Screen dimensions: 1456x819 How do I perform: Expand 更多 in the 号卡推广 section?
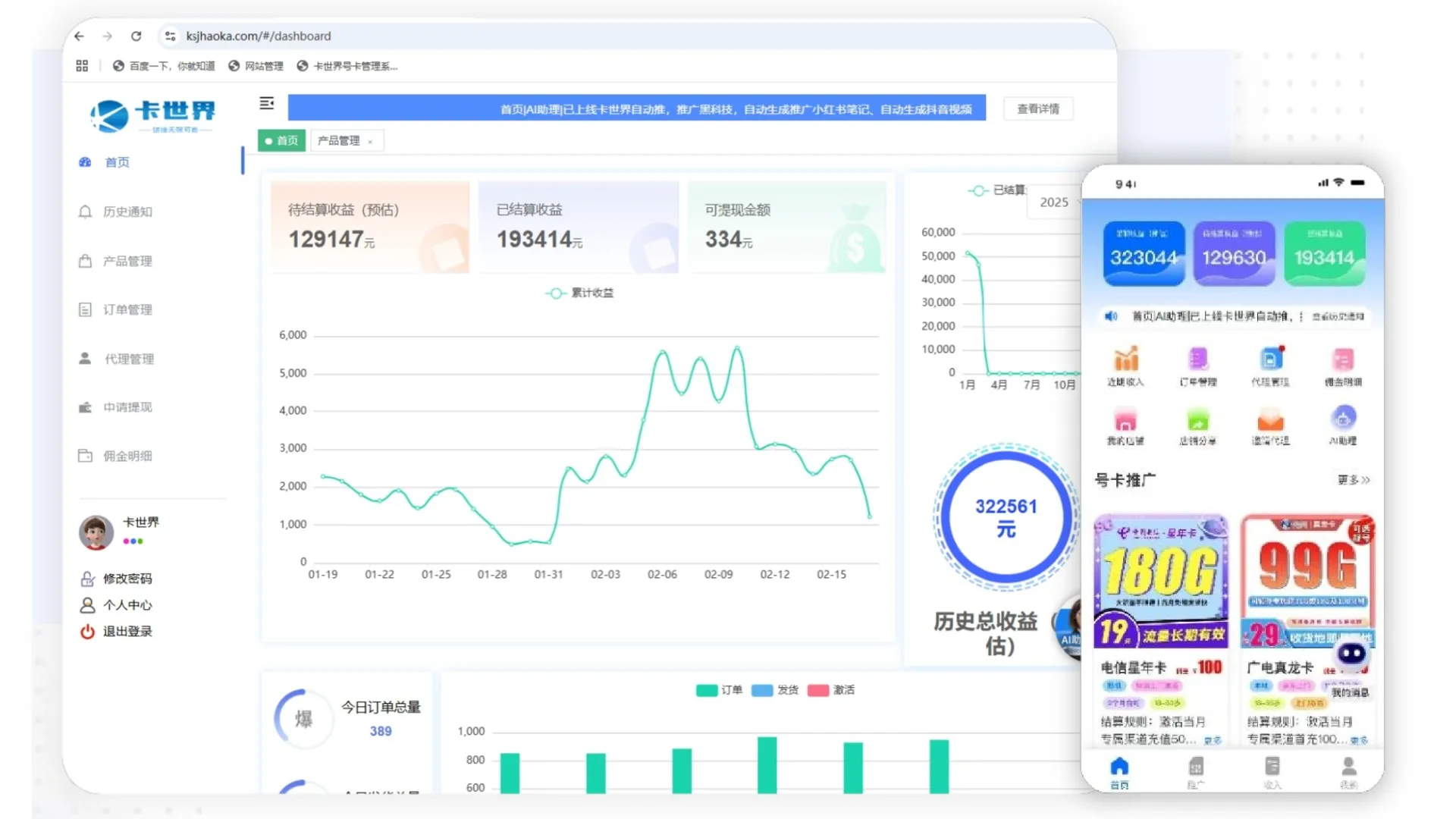(1353, 480)
